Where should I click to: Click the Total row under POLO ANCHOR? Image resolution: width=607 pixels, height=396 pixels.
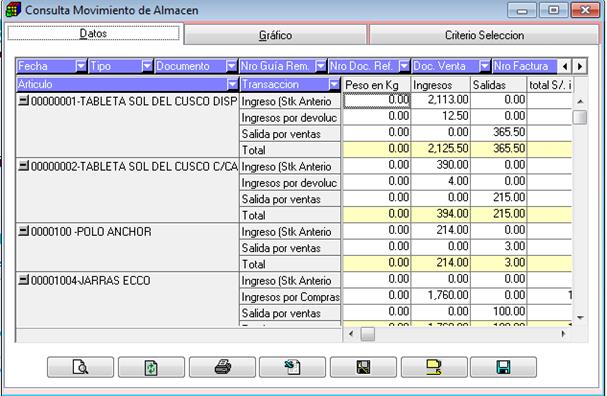click(x=290, y=264)
